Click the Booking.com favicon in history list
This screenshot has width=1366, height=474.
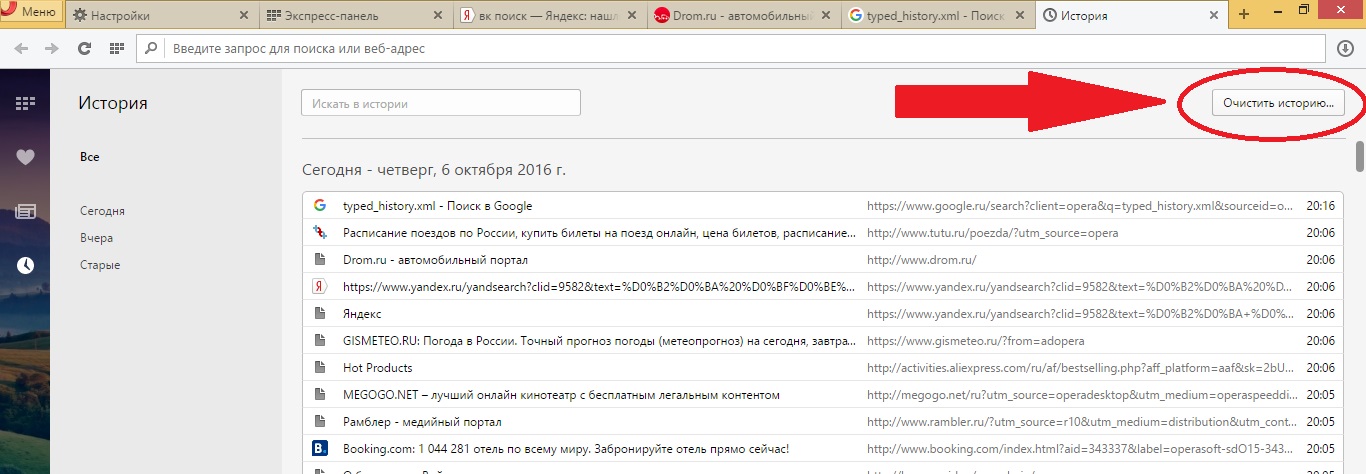click(x=320, y=449)
